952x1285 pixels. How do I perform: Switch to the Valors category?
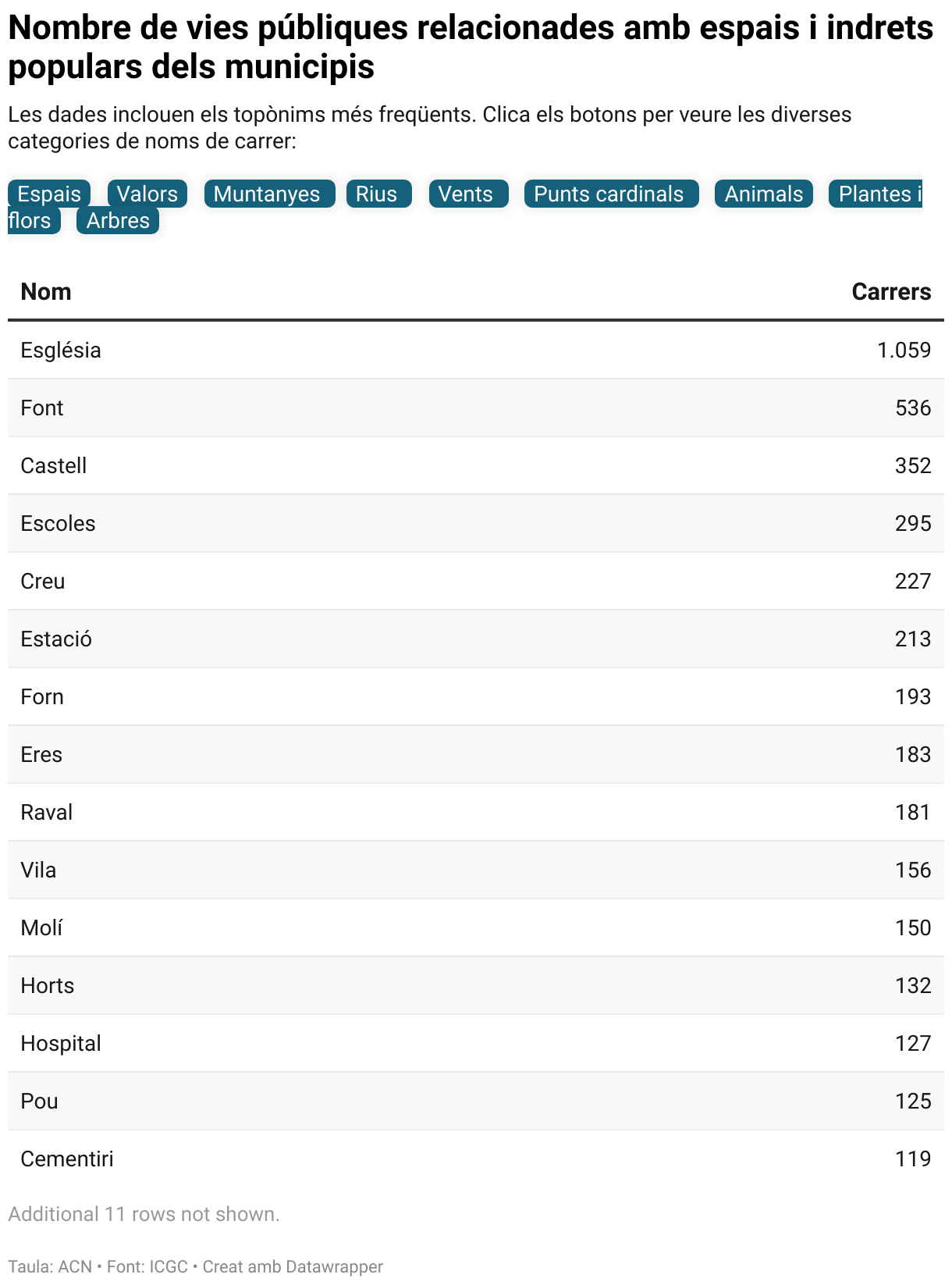point(147,194)
